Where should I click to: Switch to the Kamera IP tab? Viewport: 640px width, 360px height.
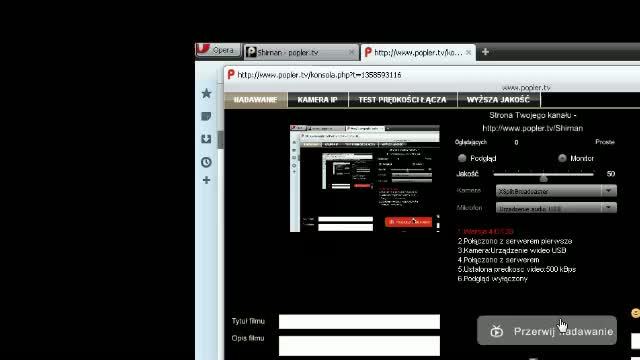[318, 100]
